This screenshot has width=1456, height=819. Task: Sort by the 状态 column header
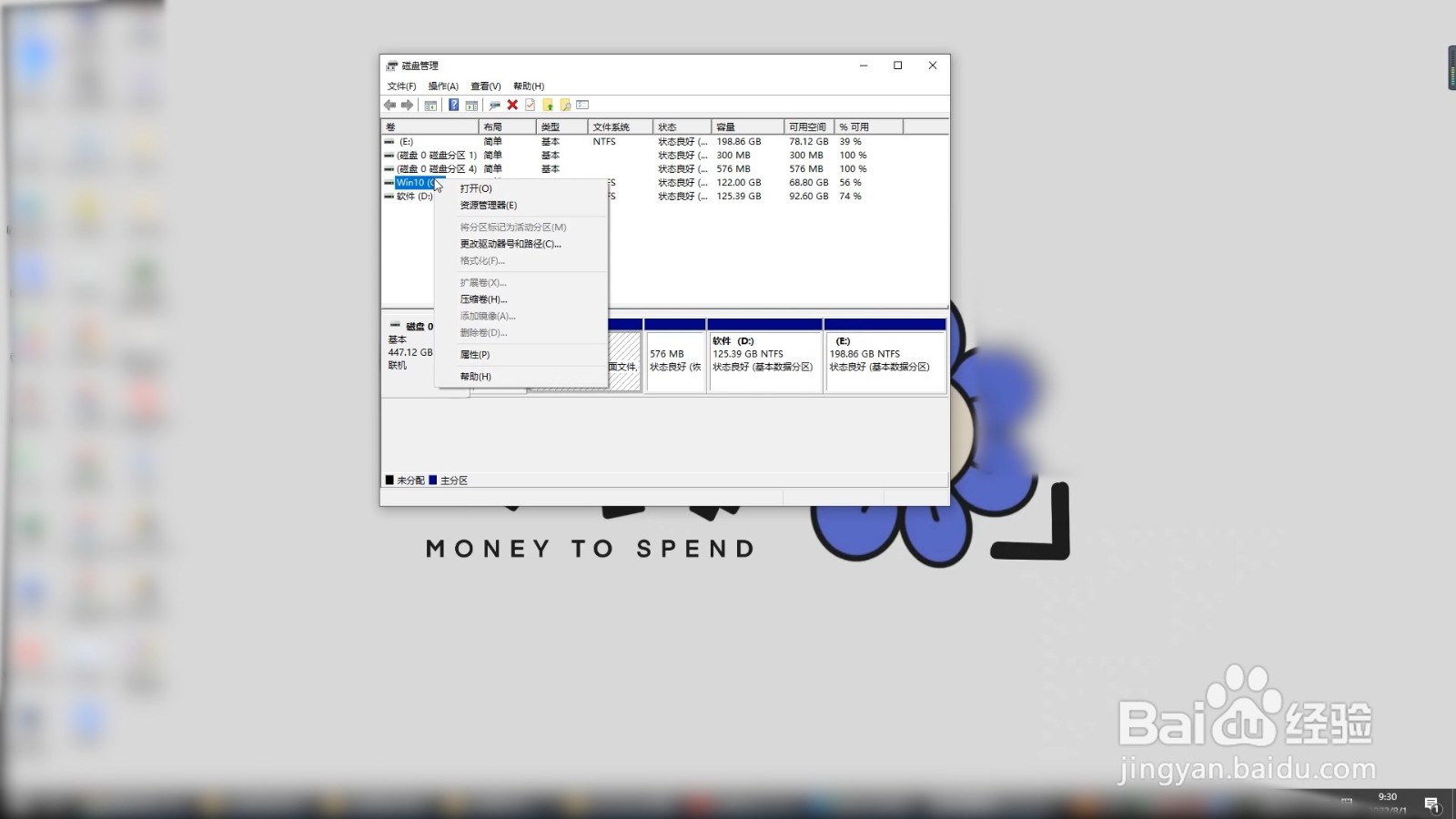pyautogui.click(x=682, y=126)
